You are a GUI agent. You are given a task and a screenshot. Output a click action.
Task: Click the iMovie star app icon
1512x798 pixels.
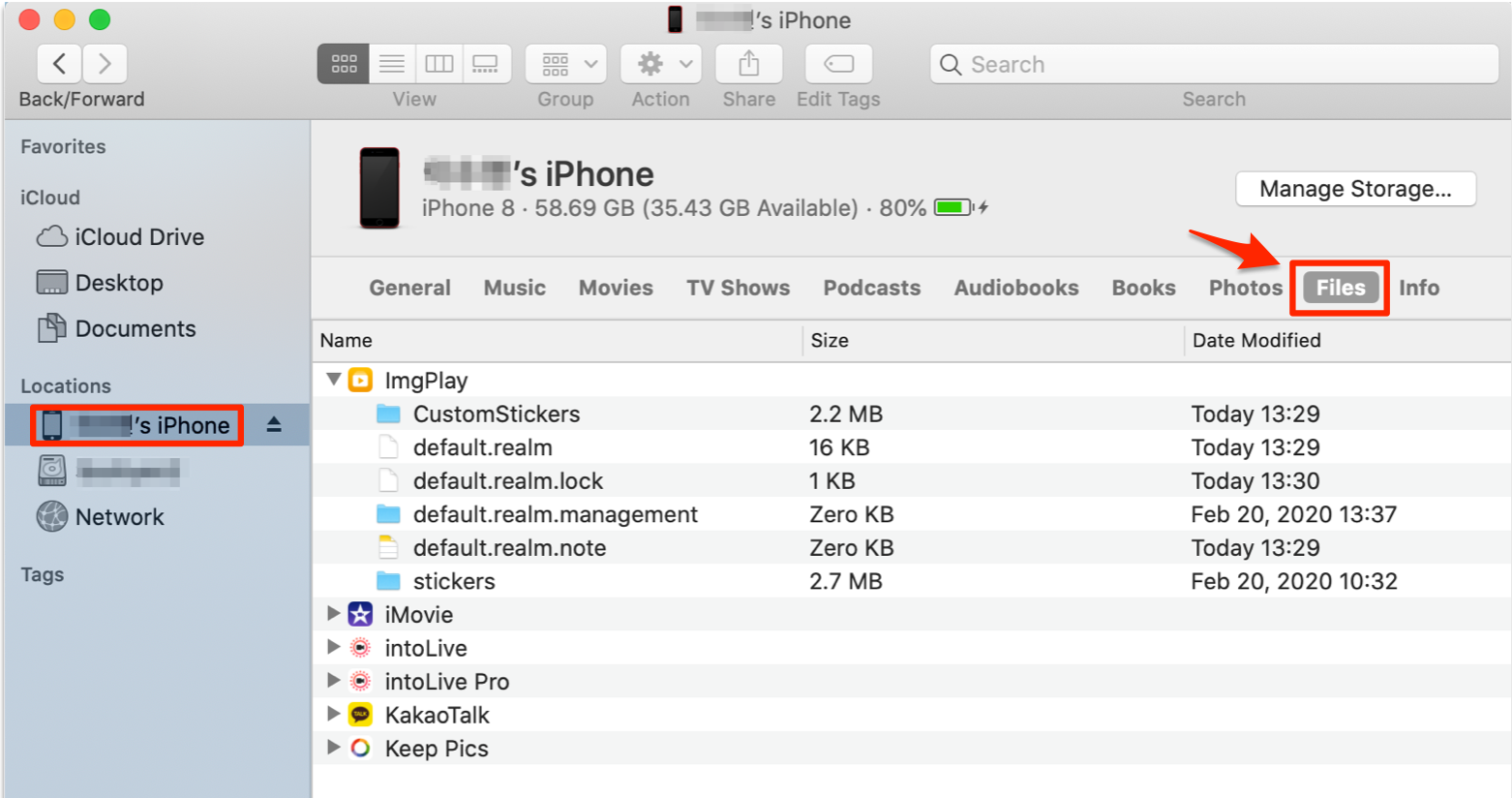[360, 614]
